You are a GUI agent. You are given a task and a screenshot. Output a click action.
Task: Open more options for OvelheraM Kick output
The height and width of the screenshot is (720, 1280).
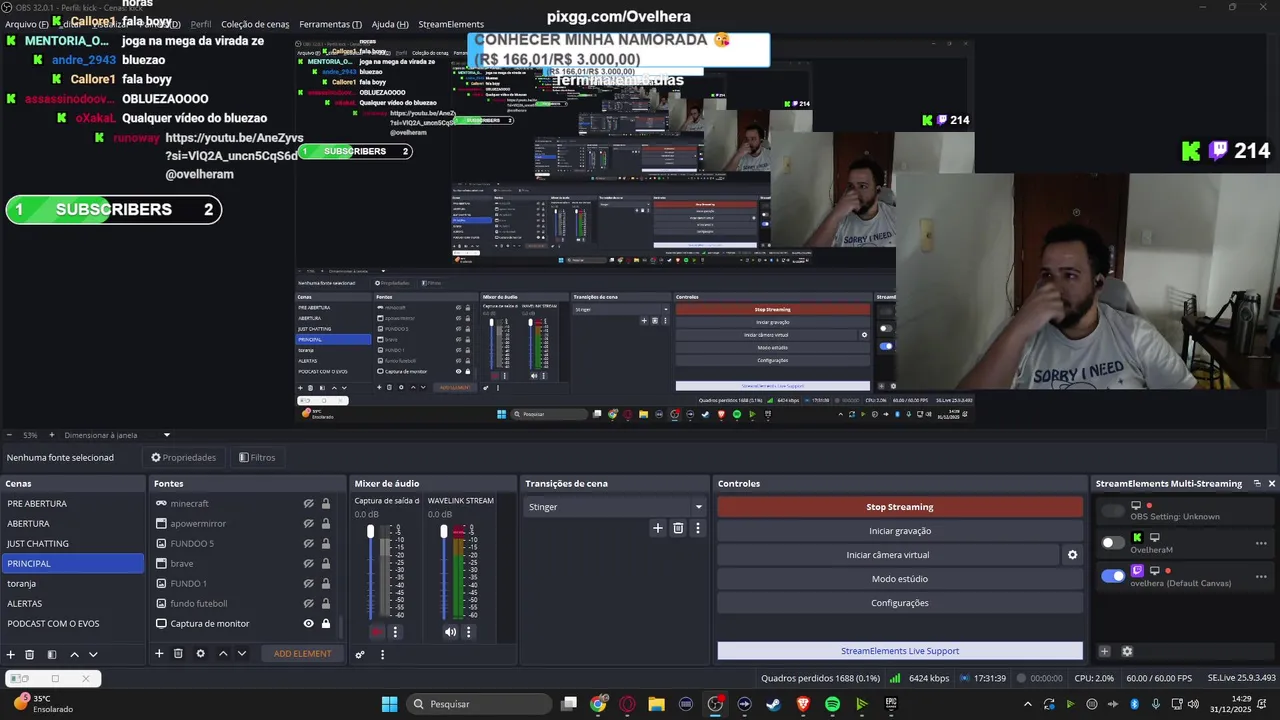click(1261, 543)
